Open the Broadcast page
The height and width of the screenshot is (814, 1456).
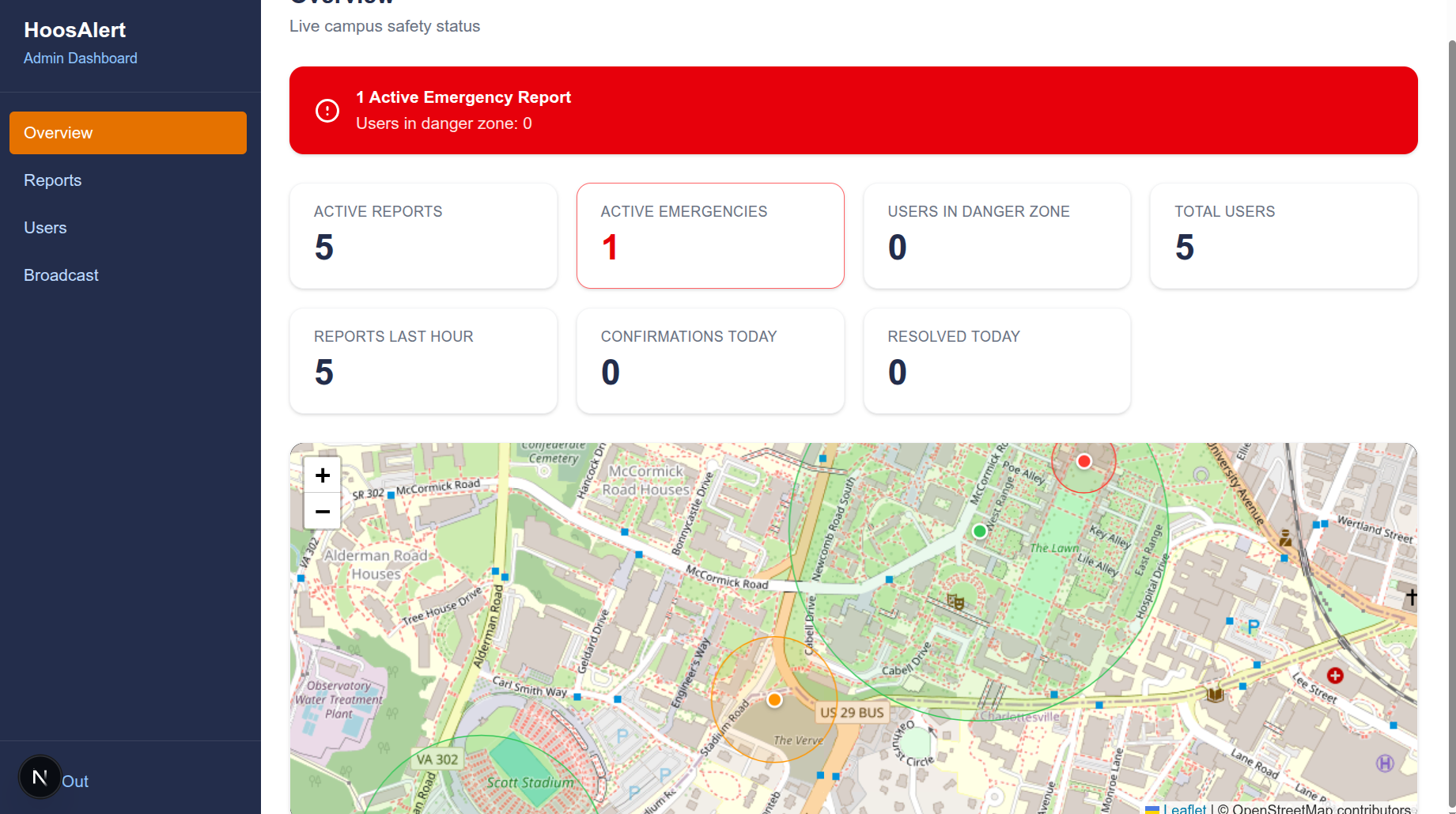click(128, 275)
